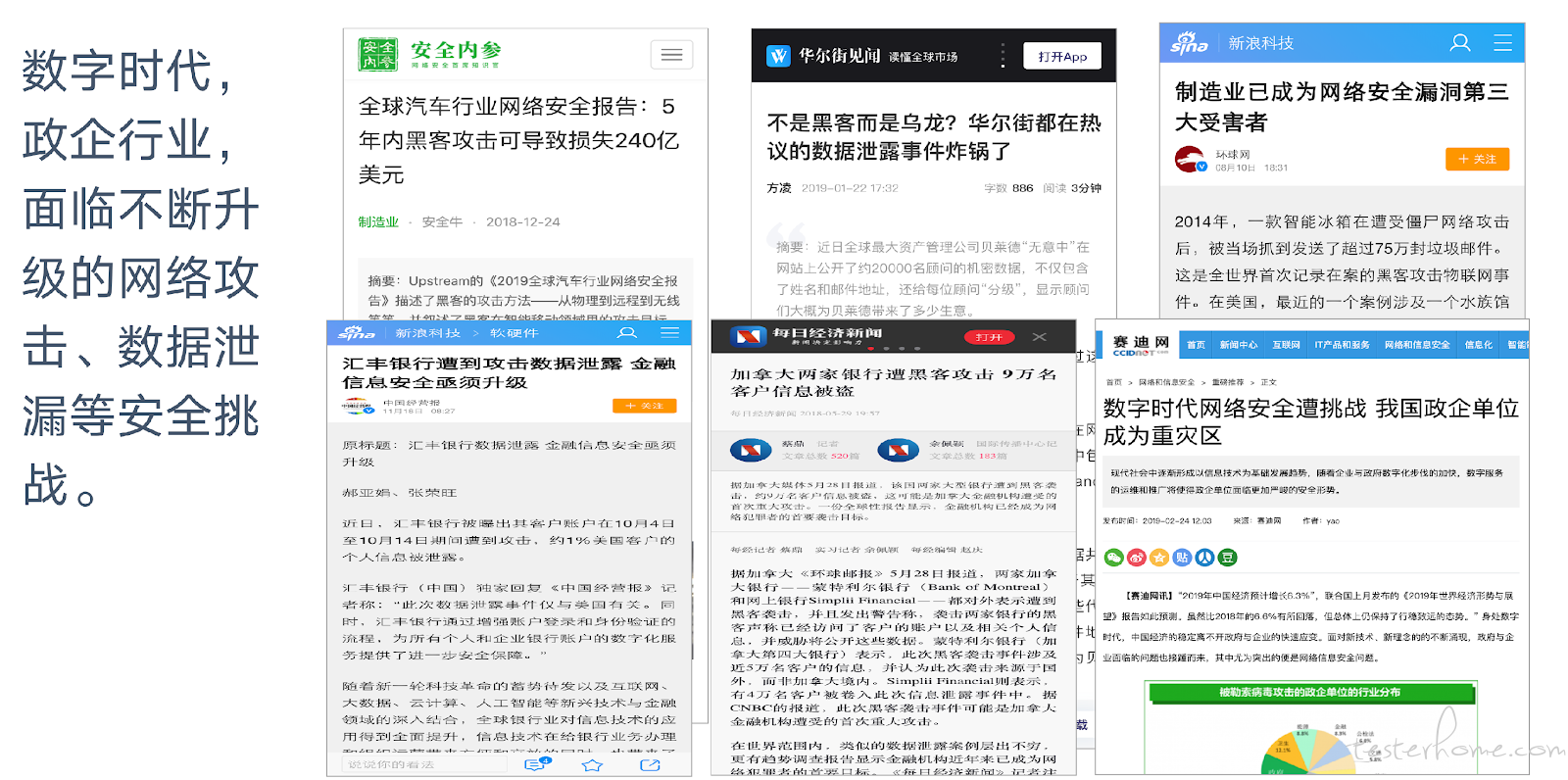Select the 信息化 tab
The height and width of the screenshot is (780, 1568).
point(1478,345)
